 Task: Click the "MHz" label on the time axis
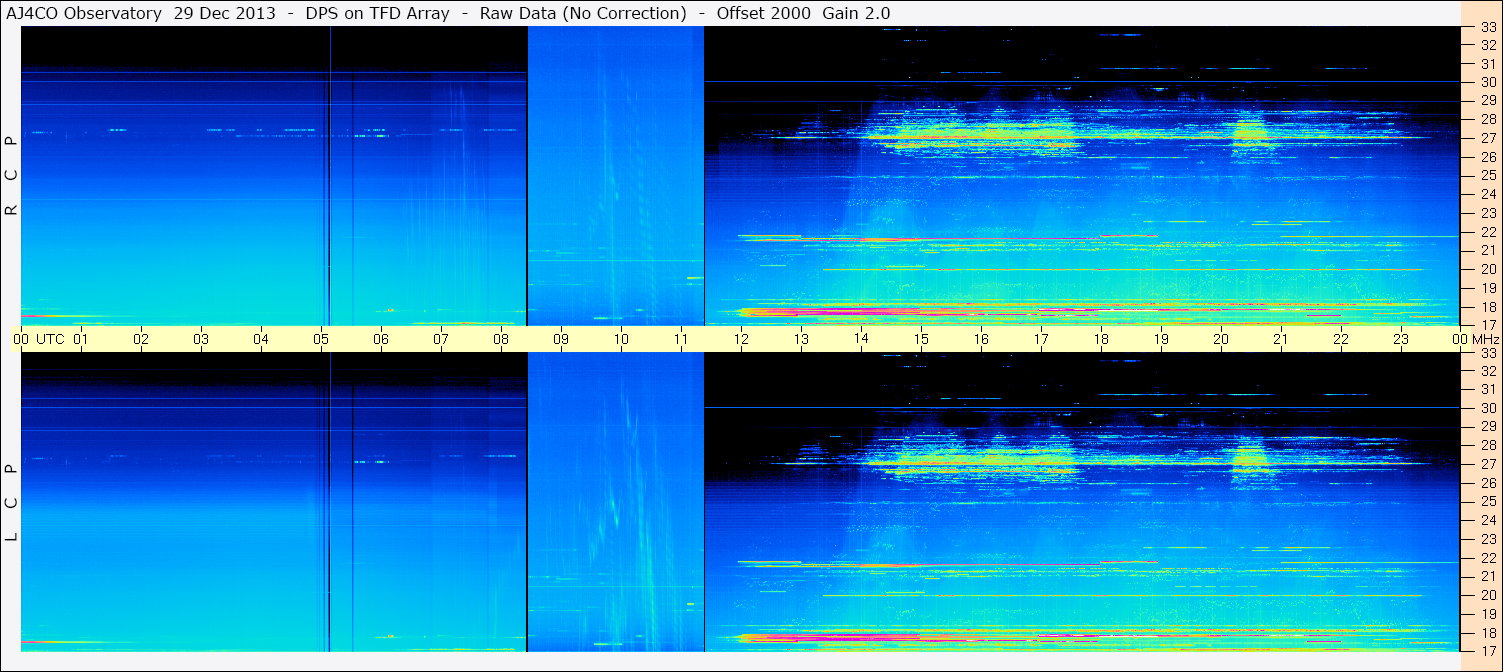(1484, 339)
